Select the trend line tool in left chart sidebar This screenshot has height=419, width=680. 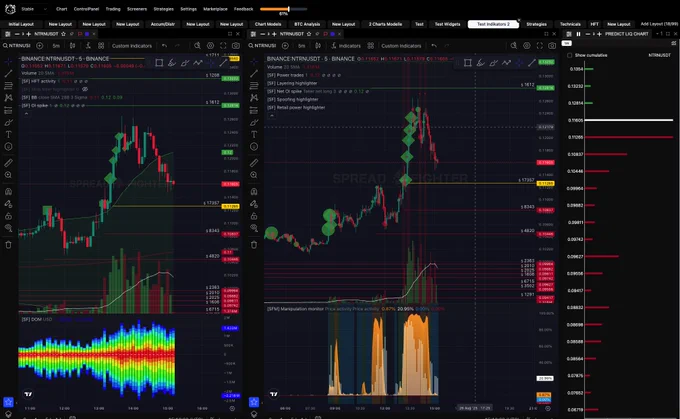click(8, 73)
